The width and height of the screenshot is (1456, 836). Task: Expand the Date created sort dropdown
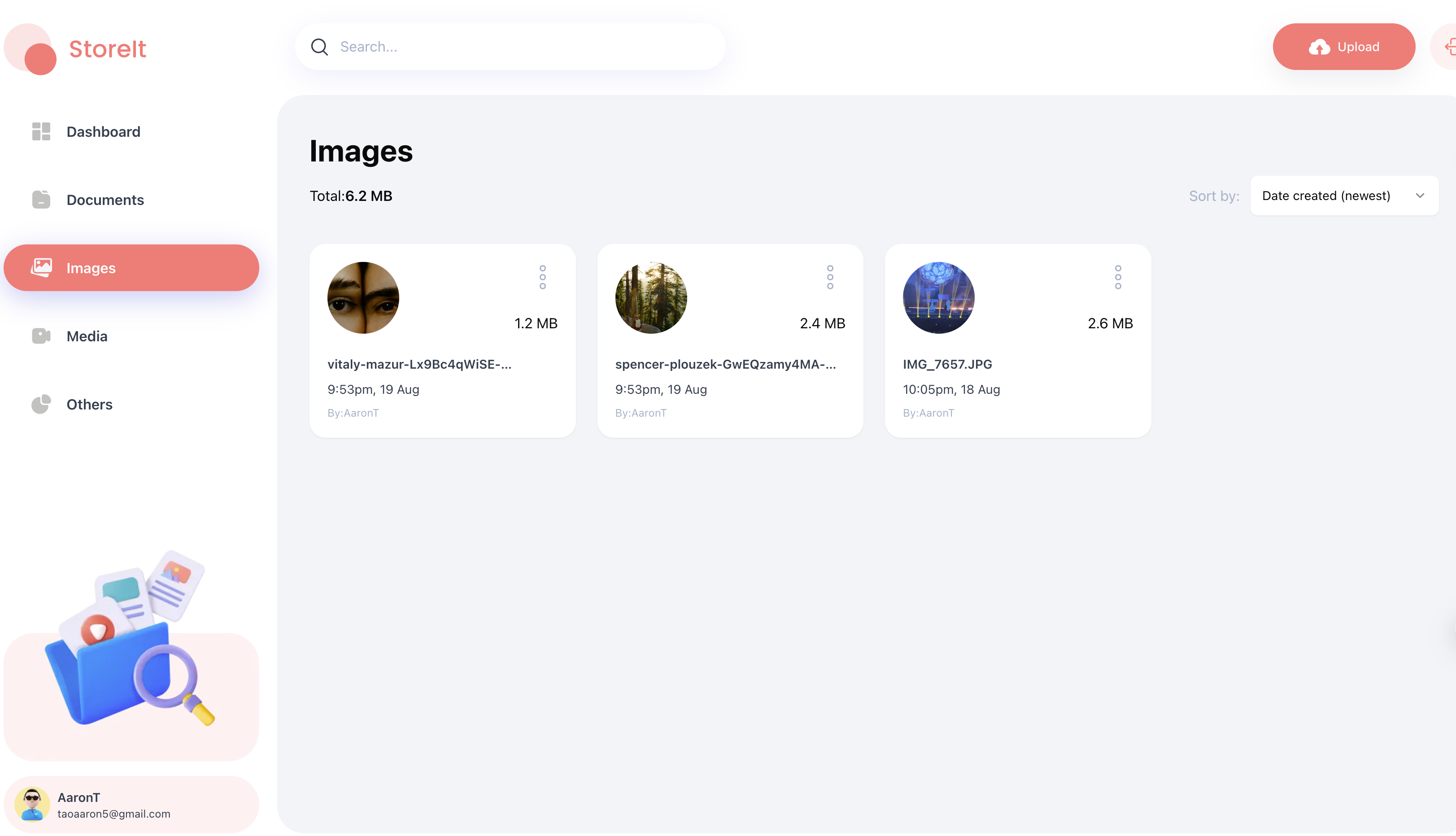[x=1344, y=196]
